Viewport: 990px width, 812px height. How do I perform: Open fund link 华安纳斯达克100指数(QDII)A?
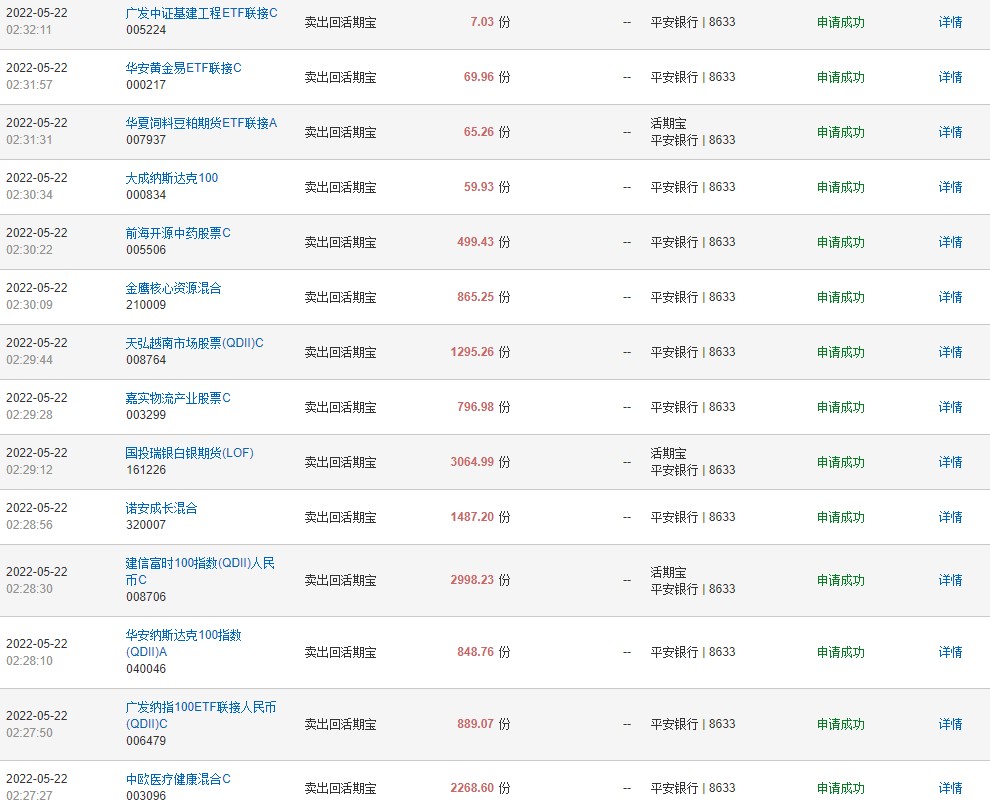pos(184,643)
